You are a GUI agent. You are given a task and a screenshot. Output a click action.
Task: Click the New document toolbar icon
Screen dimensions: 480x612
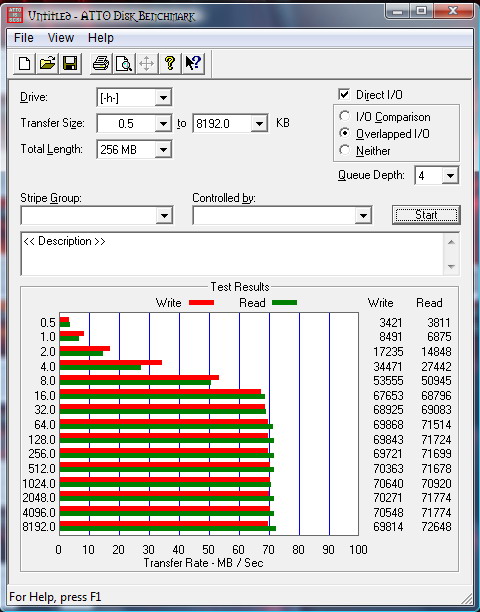pos(24,63)
